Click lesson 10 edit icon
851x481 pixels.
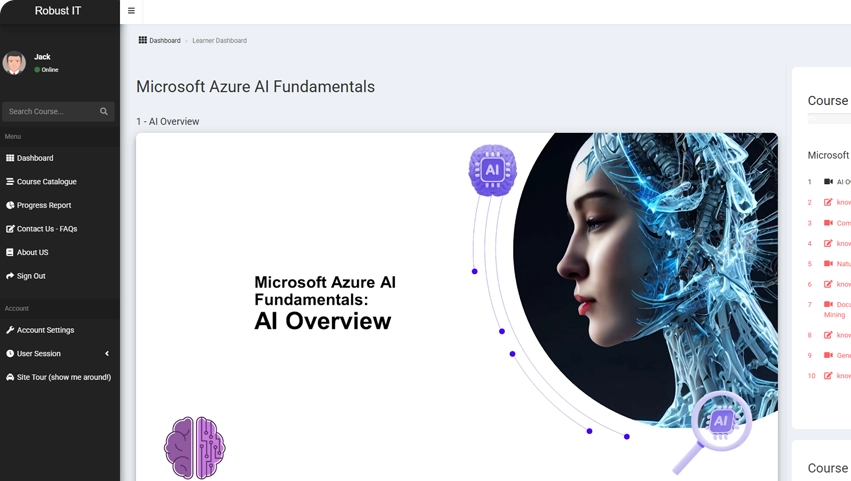coord(828,376)
